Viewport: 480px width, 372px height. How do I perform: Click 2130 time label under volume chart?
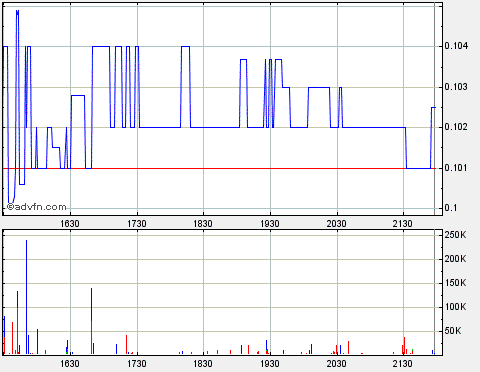pos(403,363)
